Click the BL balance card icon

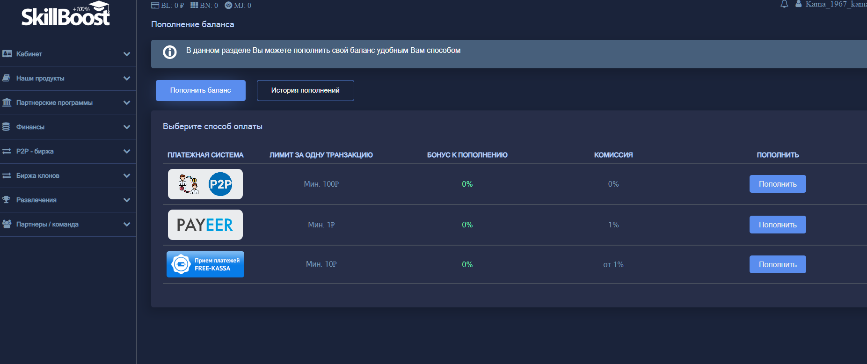(x=154, y=5)
